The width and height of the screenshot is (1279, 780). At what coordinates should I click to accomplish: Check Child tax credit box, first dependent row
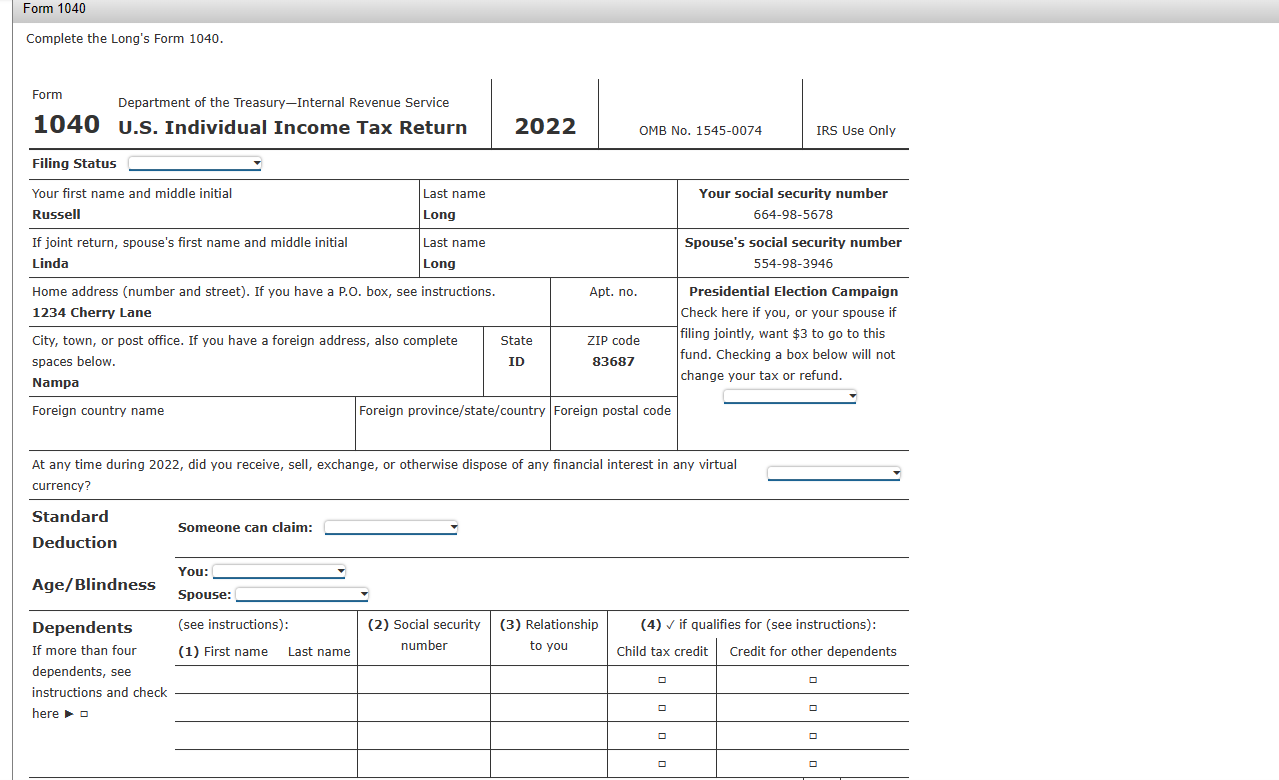(x=661, y=680)
